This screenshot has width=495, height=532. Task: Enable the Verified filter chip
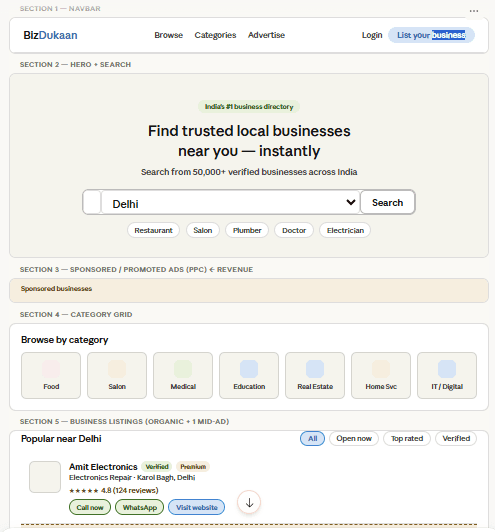pos(456,438)
